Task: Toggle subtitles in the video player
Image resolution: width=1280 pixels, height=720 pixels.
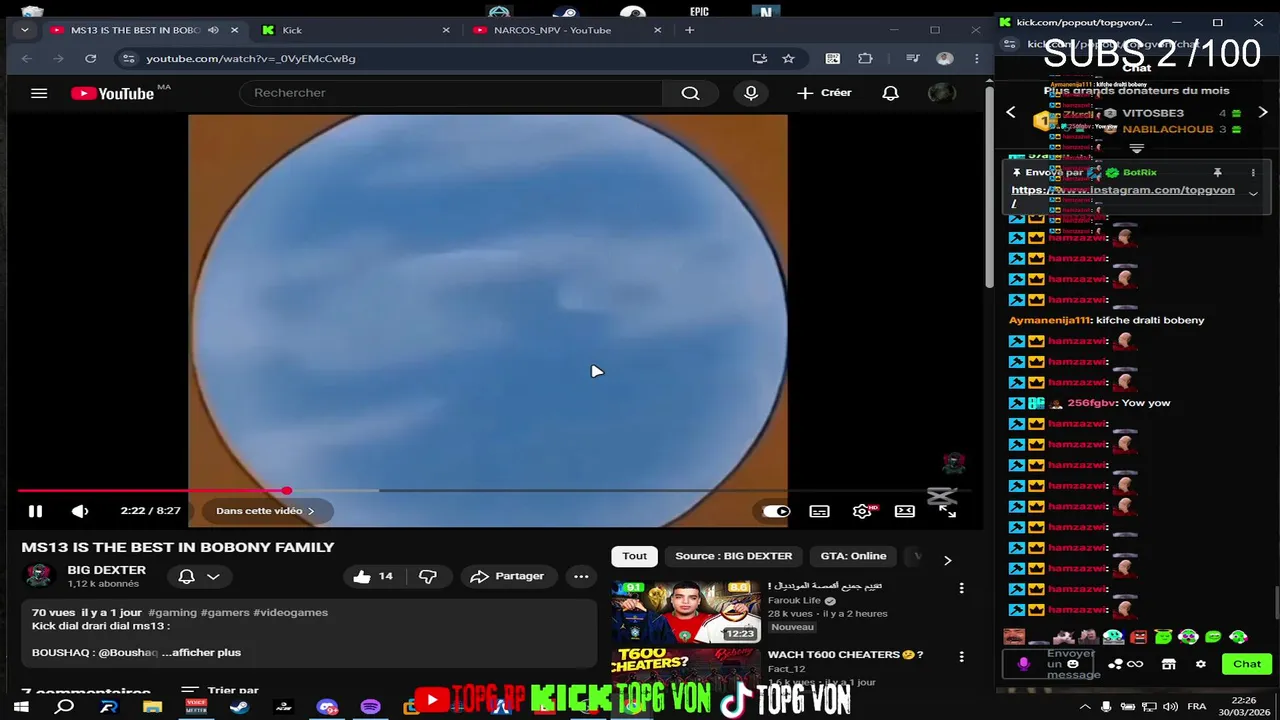Action: [819, 511]
